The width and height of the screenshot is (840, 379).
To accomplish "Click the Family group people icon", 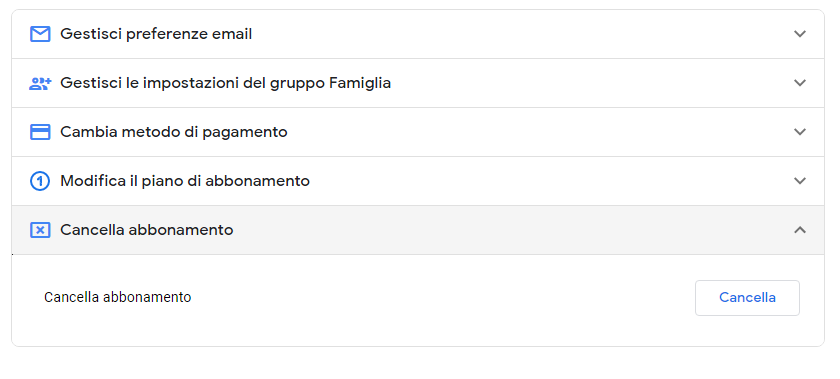I will [x=40, y=83].
